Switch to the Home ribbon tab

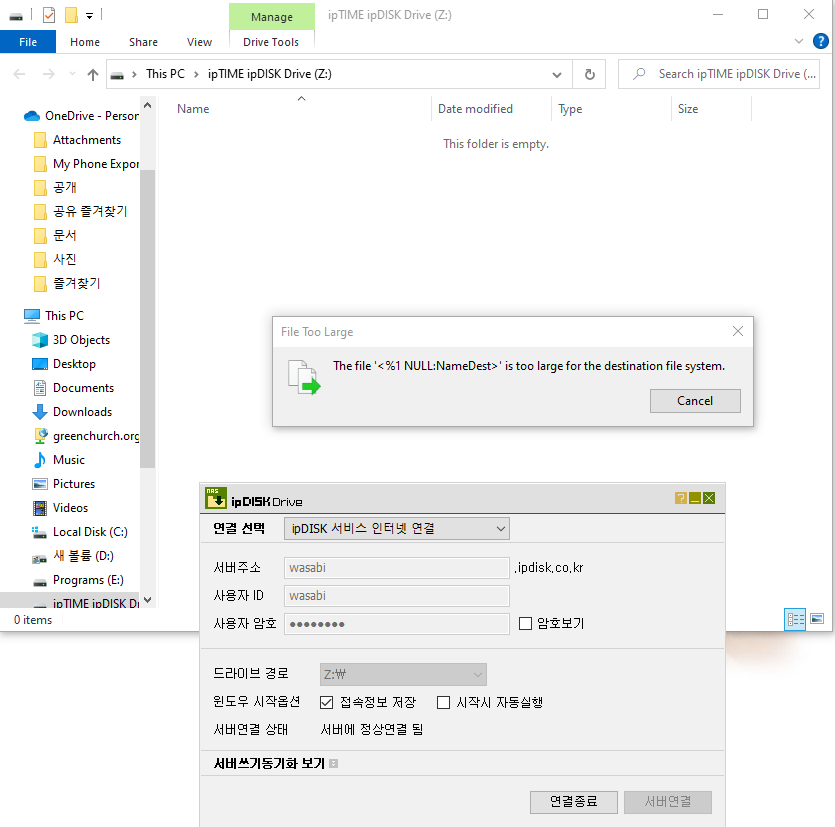(85, 42)
